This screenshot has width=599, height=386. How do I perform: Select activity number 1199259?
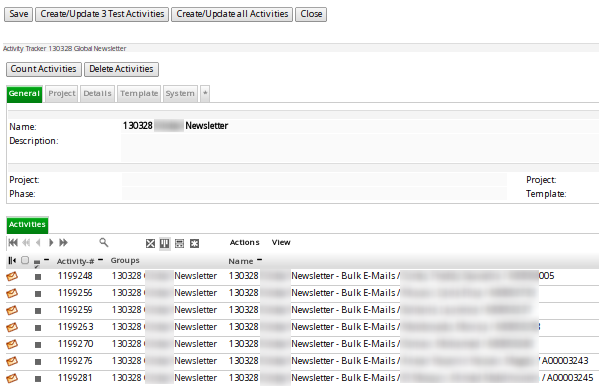[x=75, y=310]
